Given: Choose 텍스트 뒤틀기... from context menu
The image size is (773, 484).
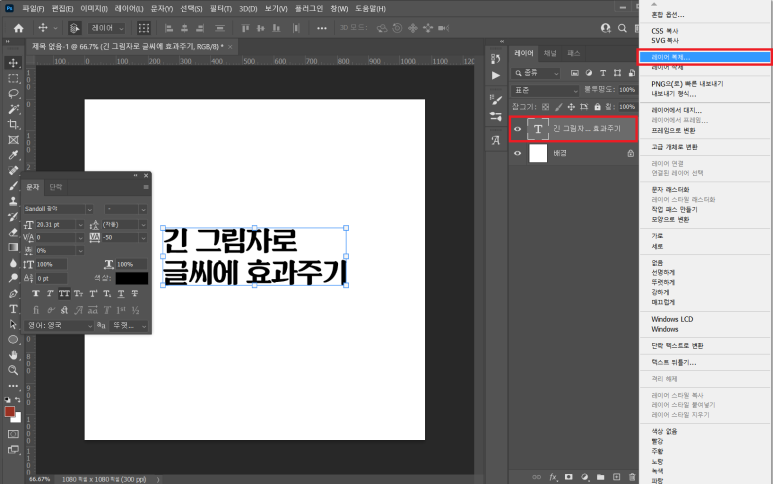Looking at the screenshot, I should (x=673, y=362).
